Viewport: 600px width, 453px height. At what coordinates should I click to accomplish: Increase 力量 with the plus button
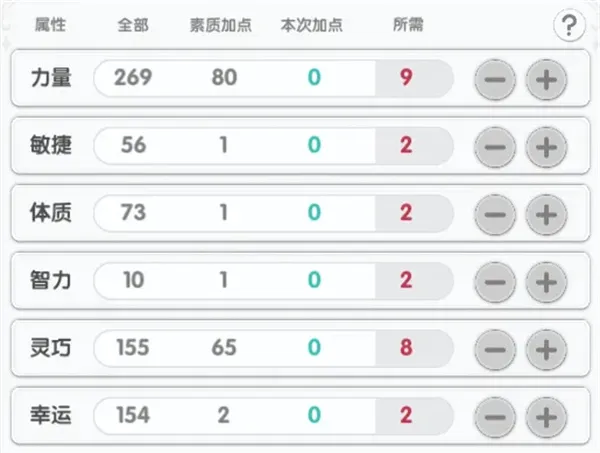545,79
